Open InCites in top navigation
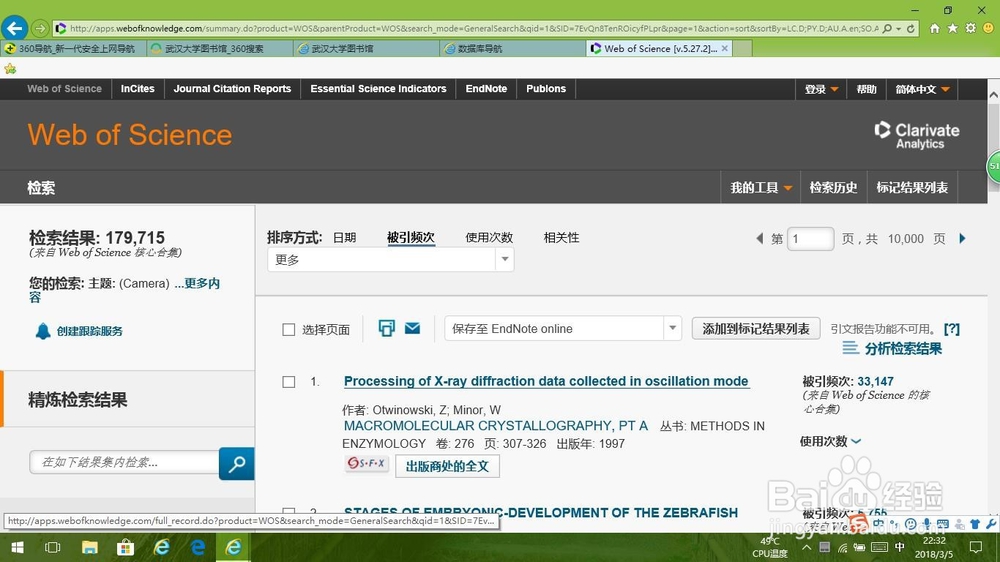The height and width of the screenshot is (562, 1000). [x=138, y=89]
